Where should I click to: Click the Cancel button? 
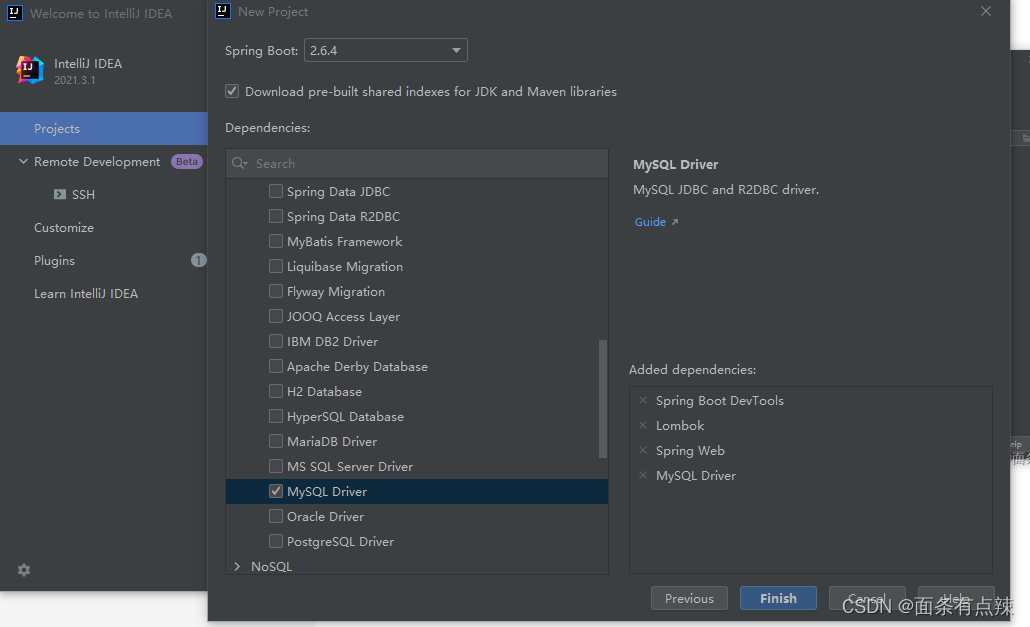point(867,598)
